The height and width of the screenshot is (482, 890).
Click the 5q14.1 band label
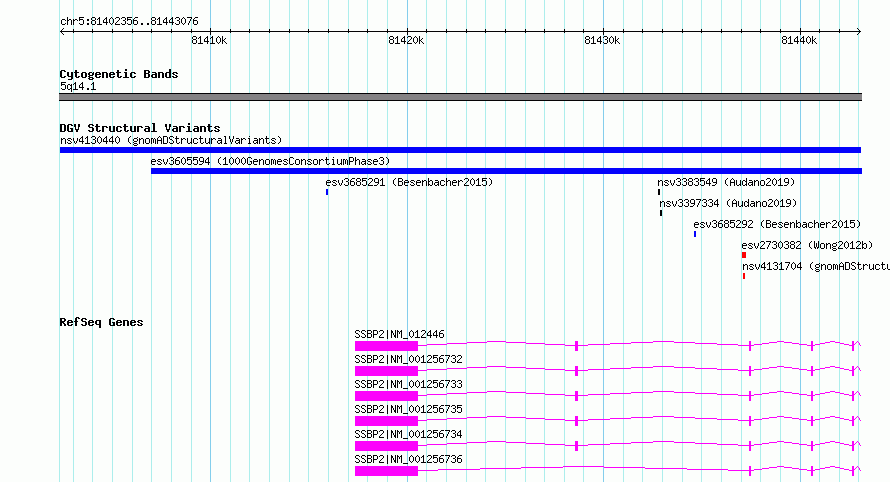tap(78, 86)
